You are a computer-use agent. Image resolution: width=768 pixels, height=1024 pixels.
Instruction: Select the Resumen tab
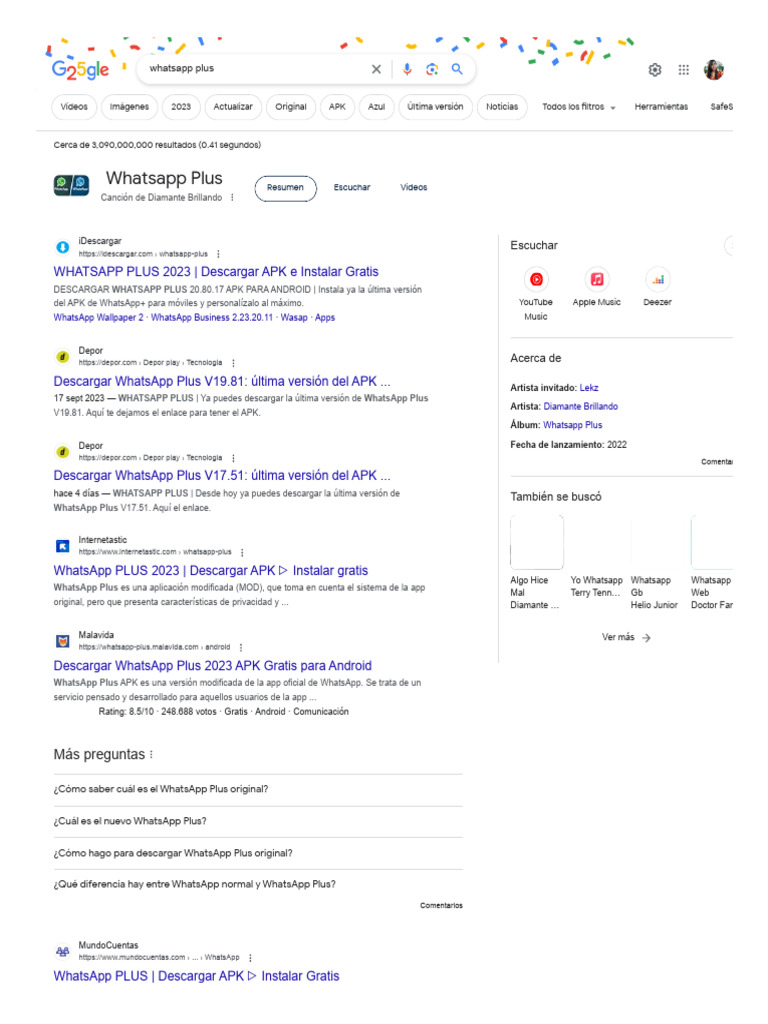pyautogui.click(x=285, y=188)
